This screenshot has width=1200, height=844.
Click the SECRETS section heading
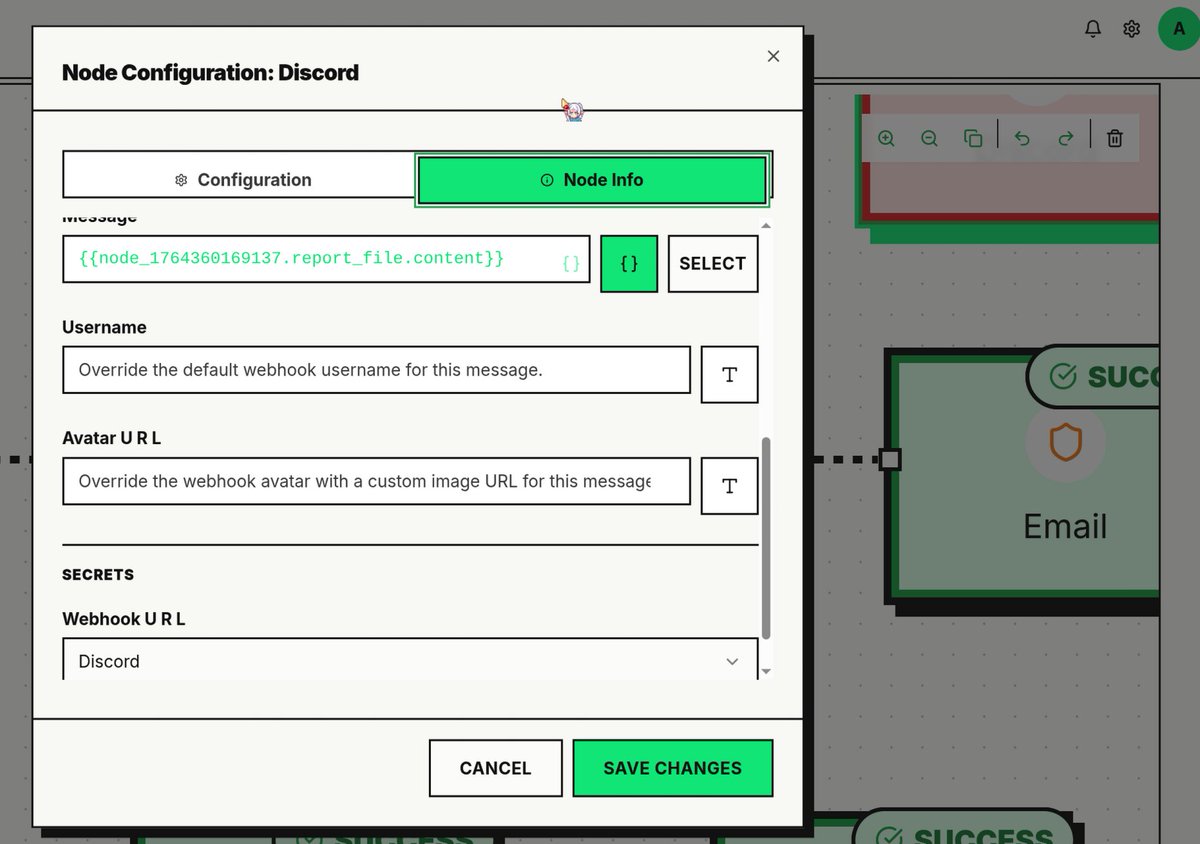coord(98,575)
